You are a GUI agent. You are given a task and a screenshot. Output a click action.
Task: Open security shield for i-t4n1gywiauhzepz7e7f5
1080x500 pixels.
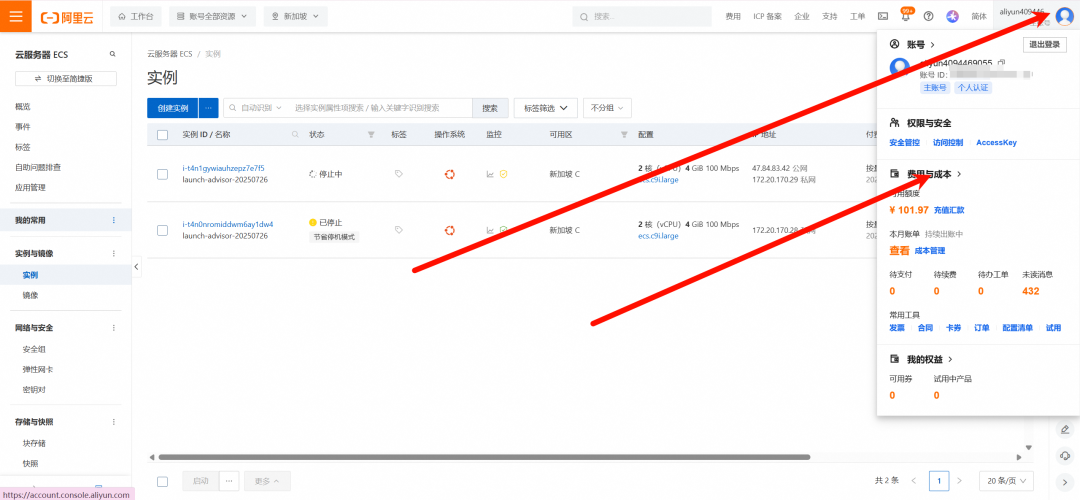pos(503,174)
